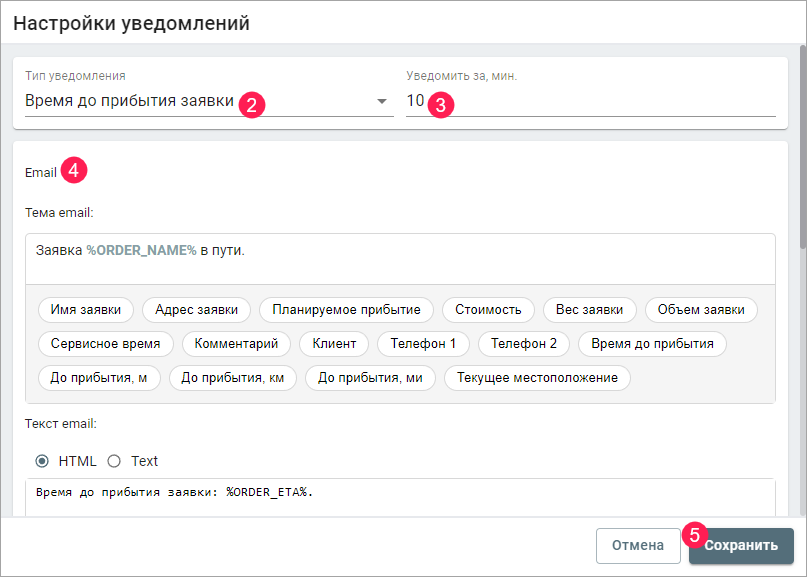Insert the 'Текущее местоположение' tag chip

tap(538, 378)
